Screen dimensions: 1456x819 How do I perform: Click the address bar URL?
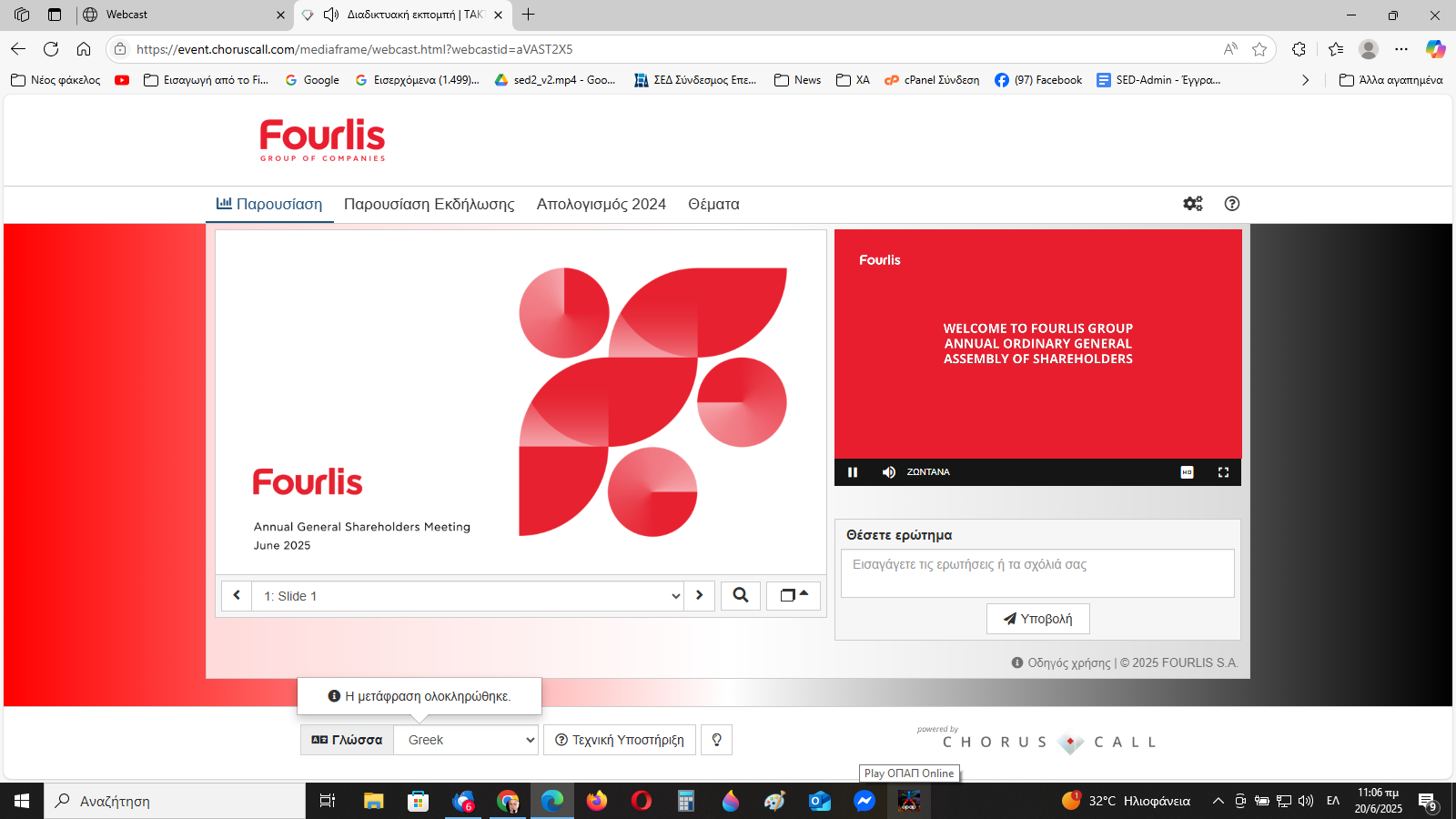[x=355, y=49]
